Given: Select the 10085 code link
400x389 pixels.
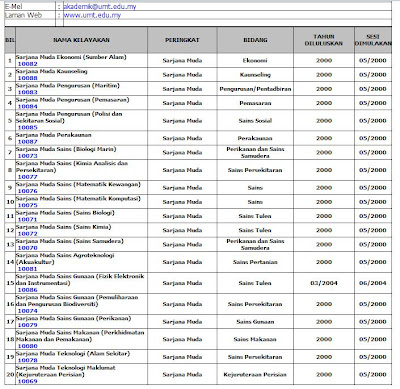Looking at the screenshot, I should [x=28, y=127].
